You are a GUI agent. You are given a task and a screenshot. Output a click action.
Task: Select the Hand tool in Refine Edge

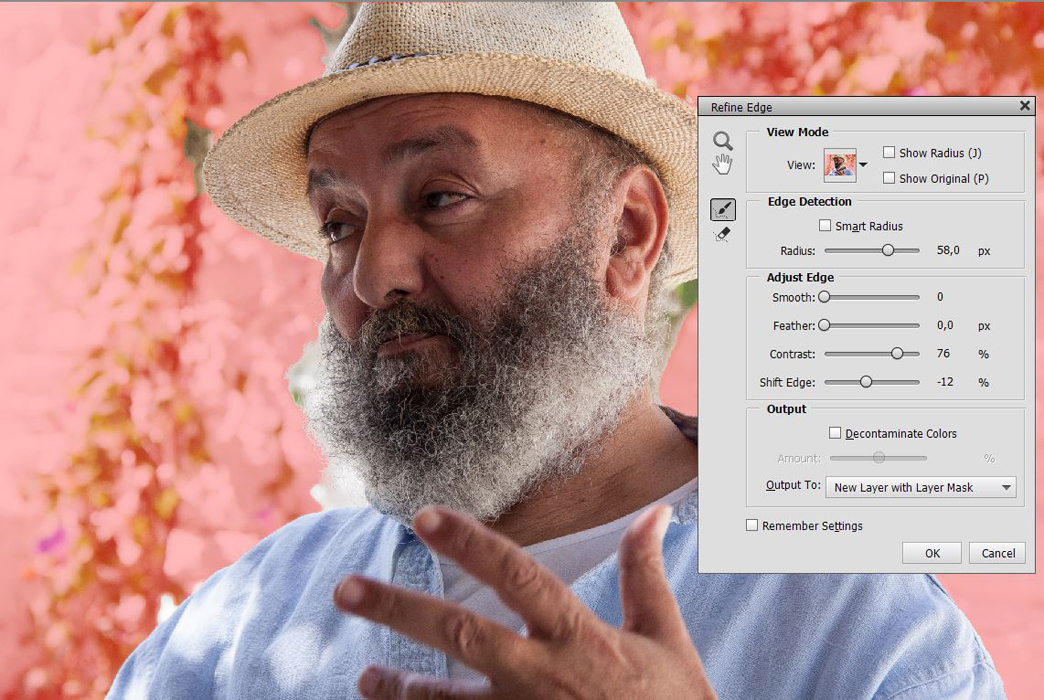[722, 164]
